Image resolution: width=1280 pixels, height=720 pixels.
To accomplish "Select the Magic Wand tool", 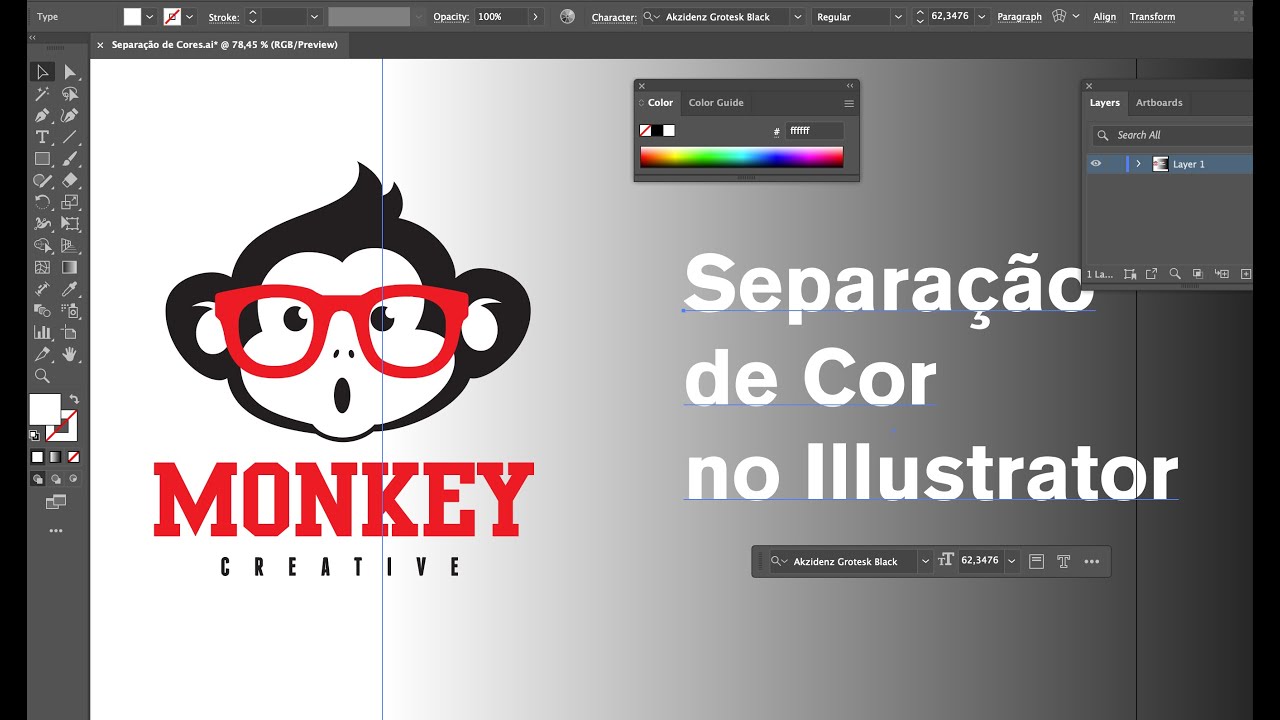I will (42, 94).
